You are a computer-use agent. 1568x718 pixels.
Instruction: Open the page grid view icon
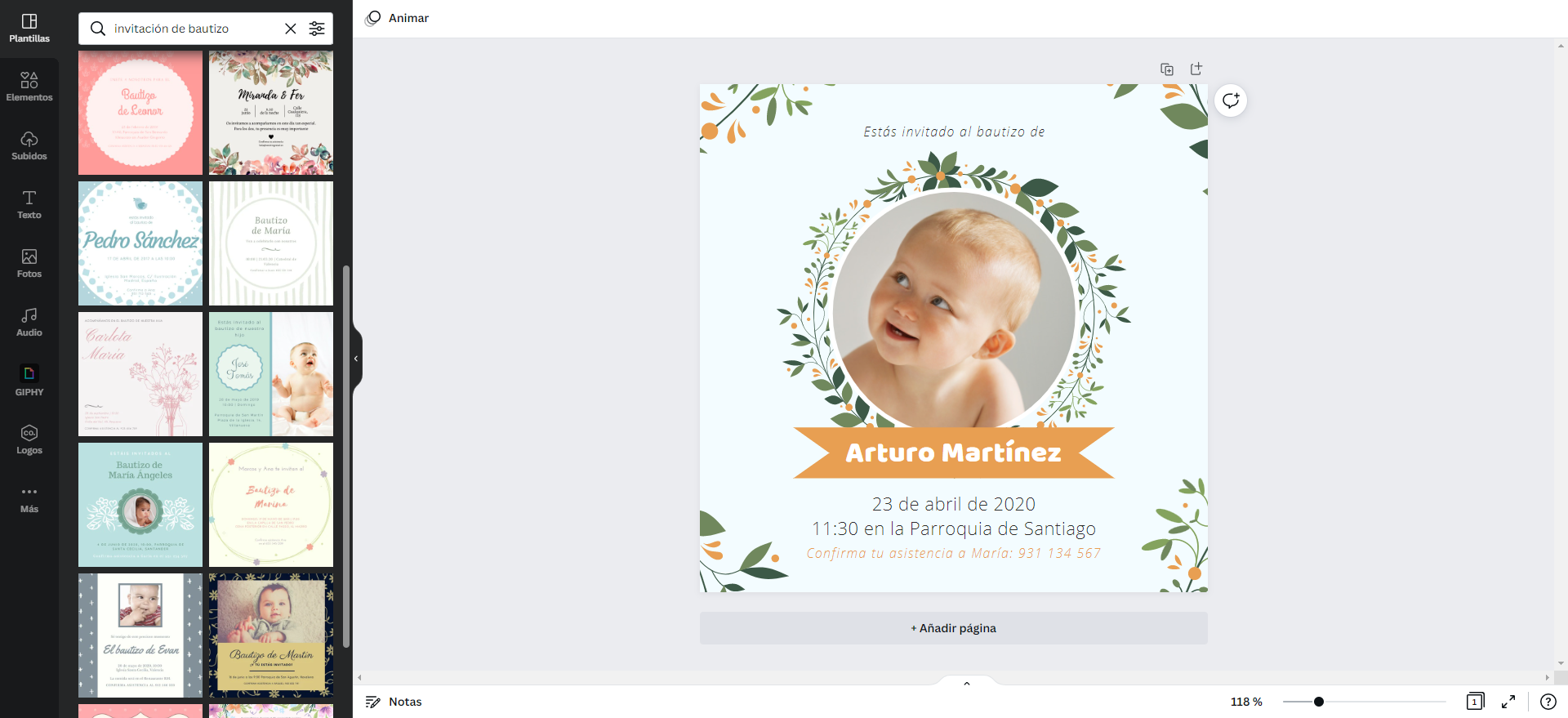[1475, 702]
